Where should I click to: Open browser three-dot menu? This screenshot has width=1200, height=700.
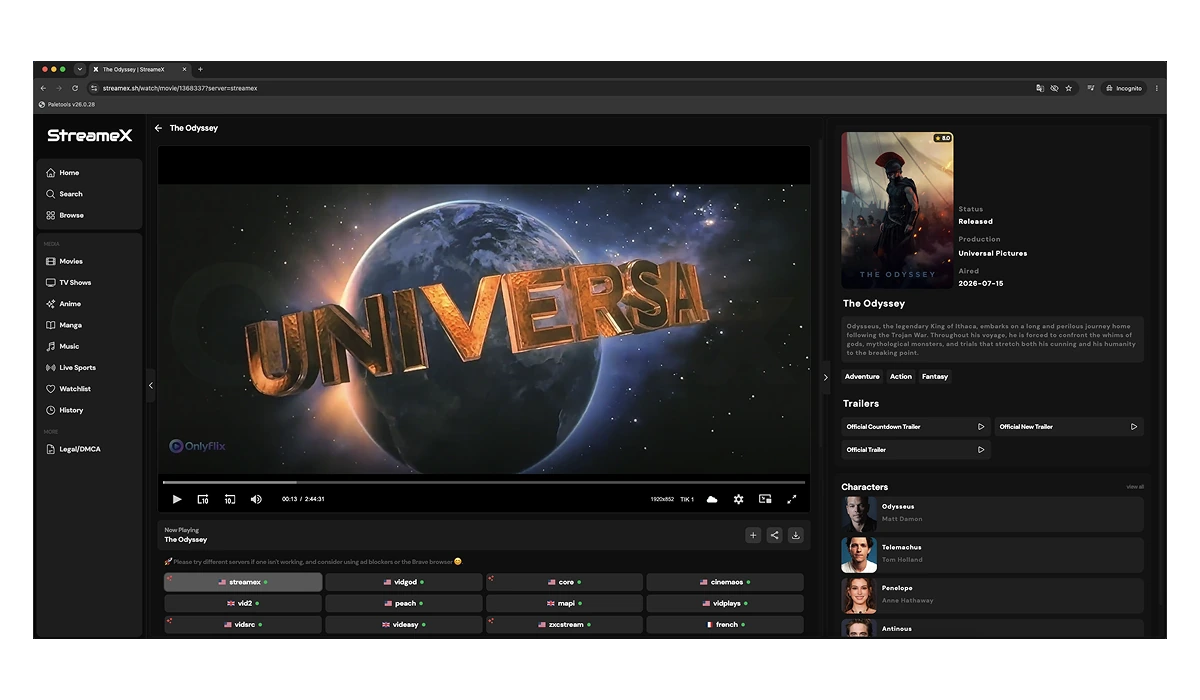pos(1157,88)
